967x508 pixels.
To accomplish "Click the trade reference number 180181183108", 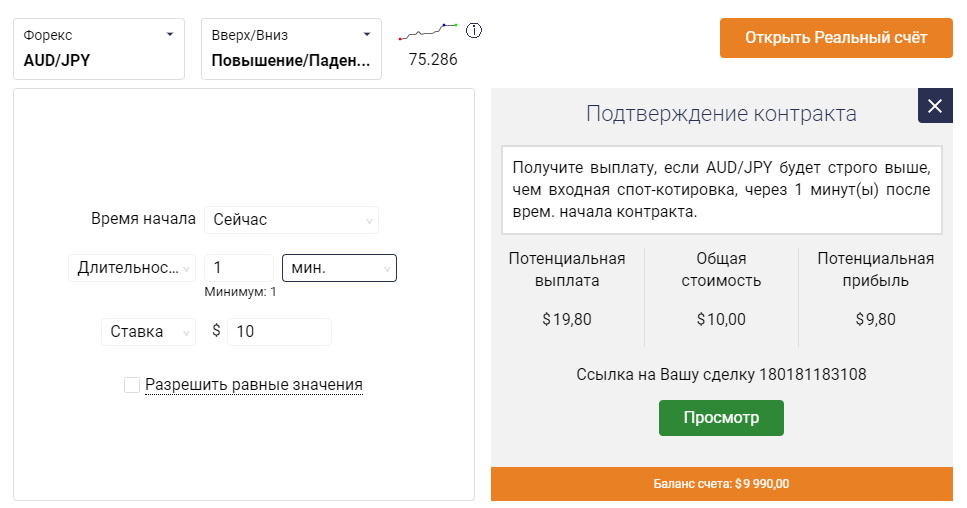I will tap(812, 375).
